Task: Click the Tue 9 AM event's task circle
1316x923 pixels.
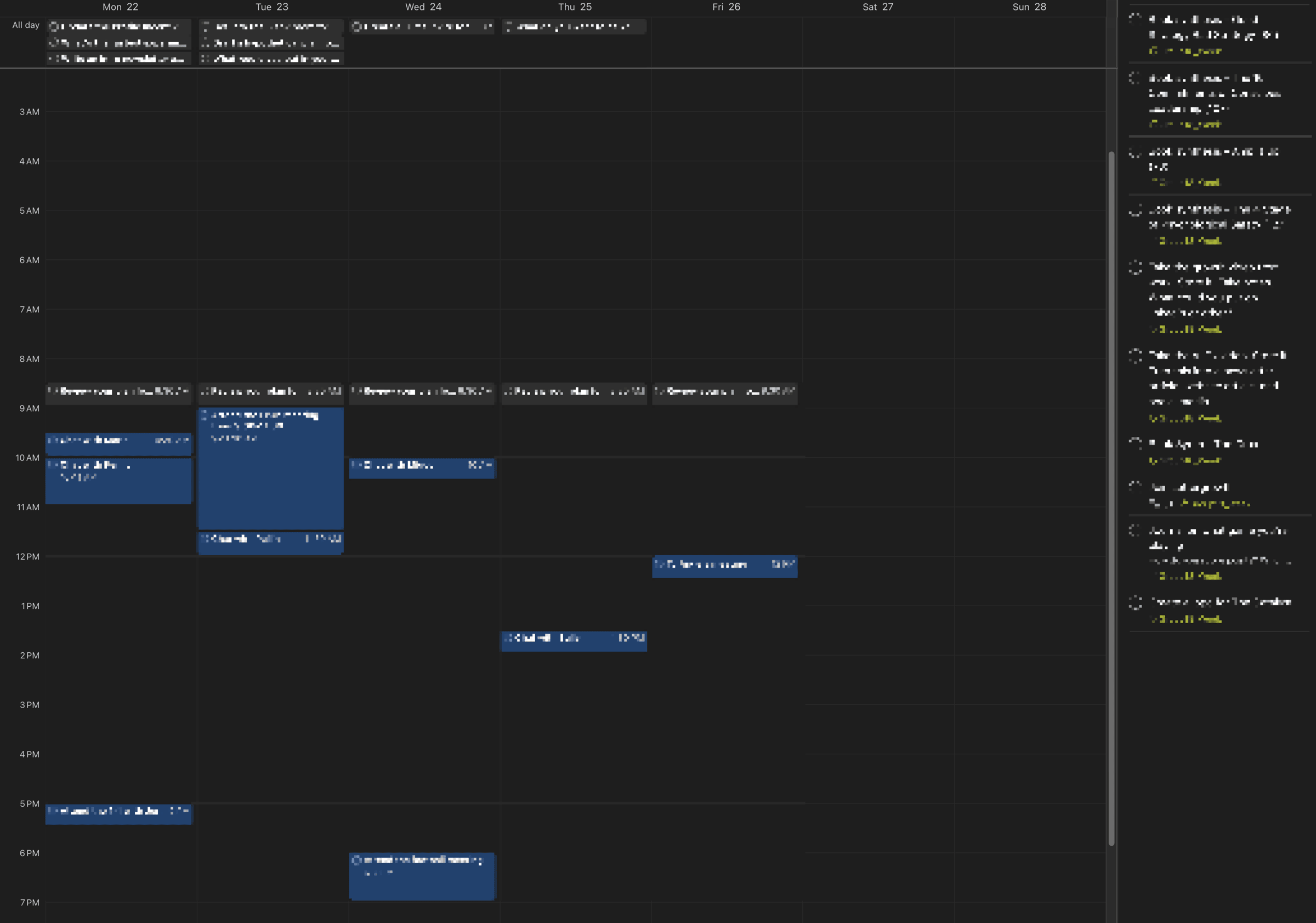Action: [x=205, y=415]
